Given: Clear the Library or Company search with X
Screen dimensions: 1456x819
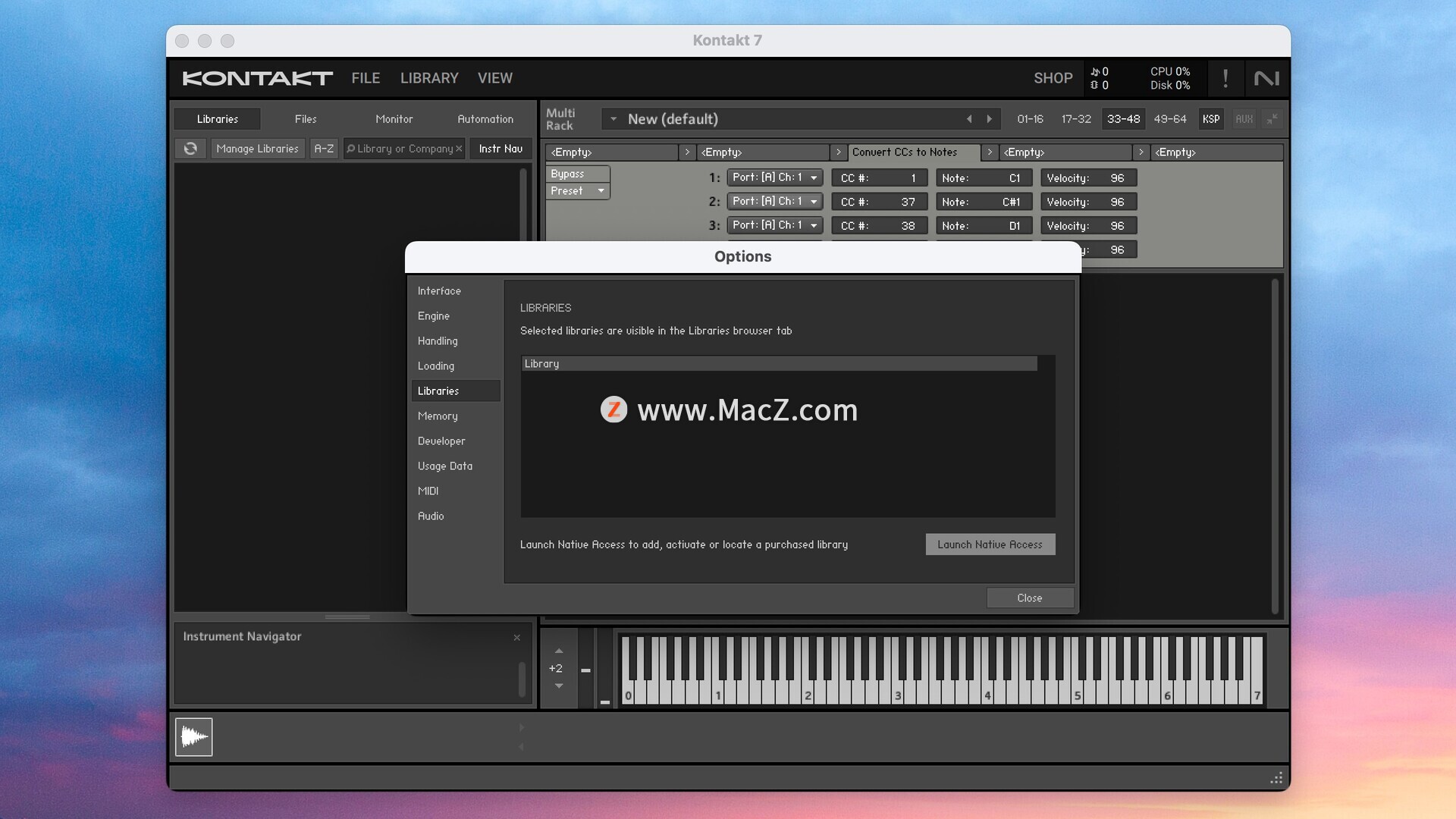Looking at the screenshot, I should (459, 149).
